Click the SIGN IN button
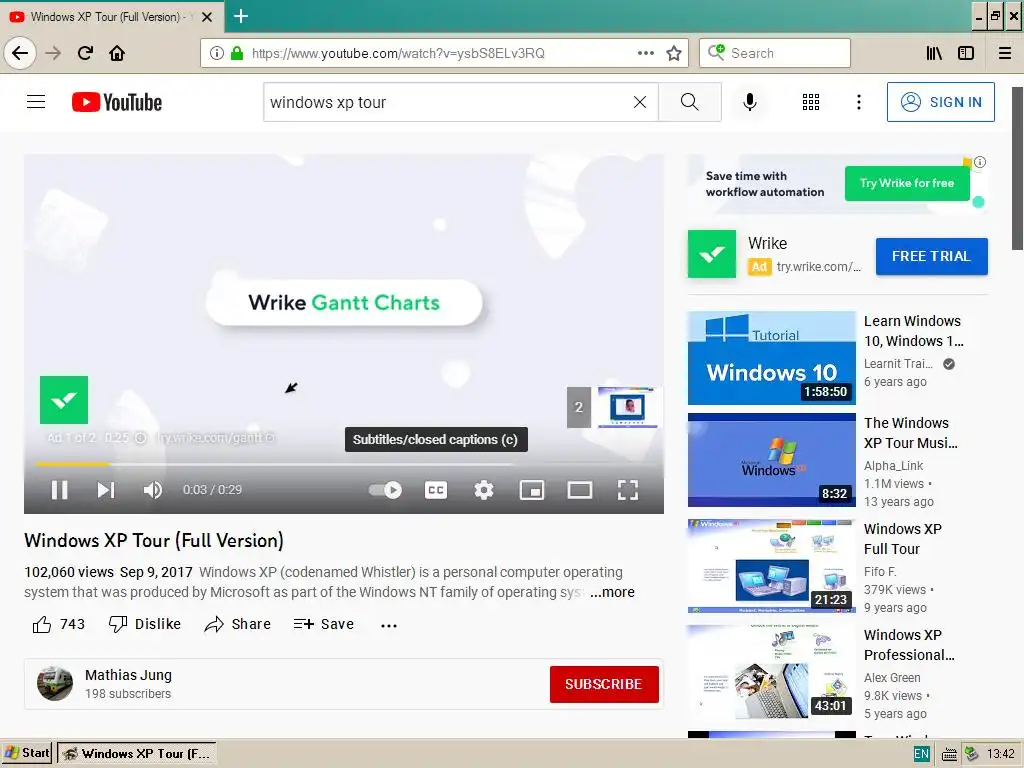1024x768 pixels. (940, 102)
